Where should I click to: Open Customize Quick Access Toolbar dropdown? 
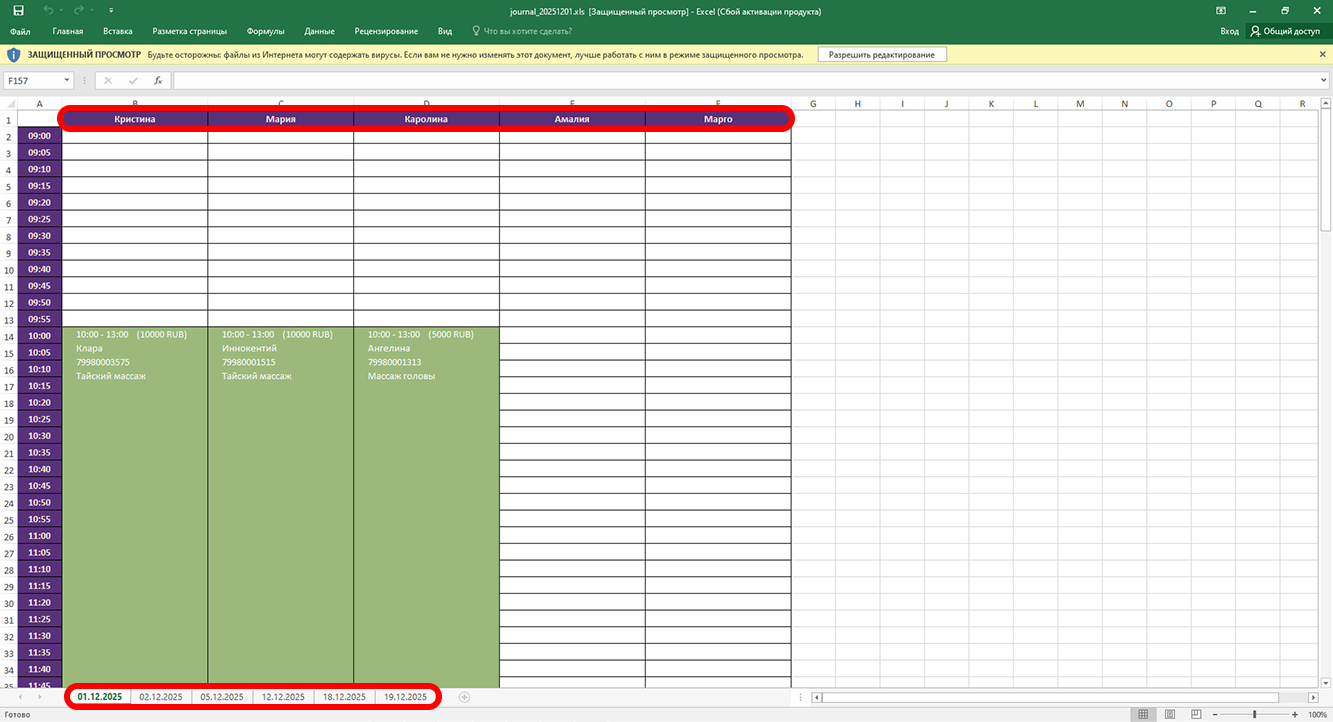click(111, 10)
